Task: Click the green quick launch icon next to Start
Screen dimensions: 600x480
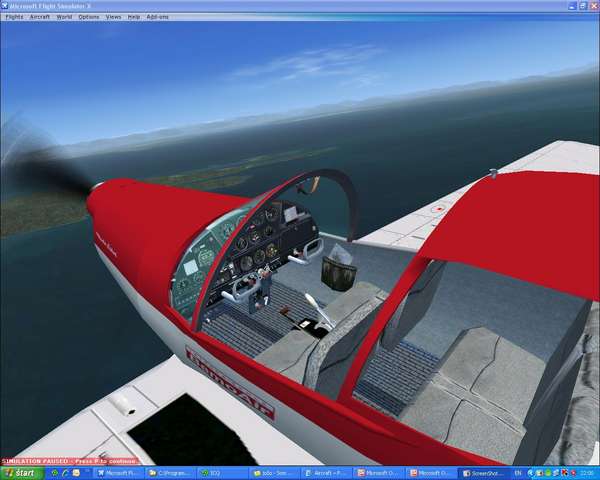Action: (x=55, y=473)
